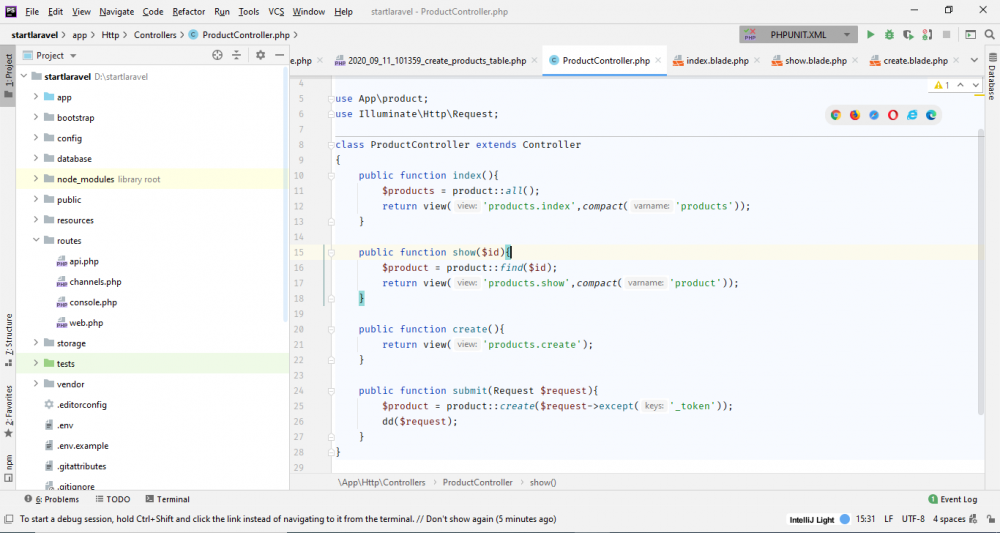
Task: Collapse the routes folder in project tree
Action: [36, 241]
